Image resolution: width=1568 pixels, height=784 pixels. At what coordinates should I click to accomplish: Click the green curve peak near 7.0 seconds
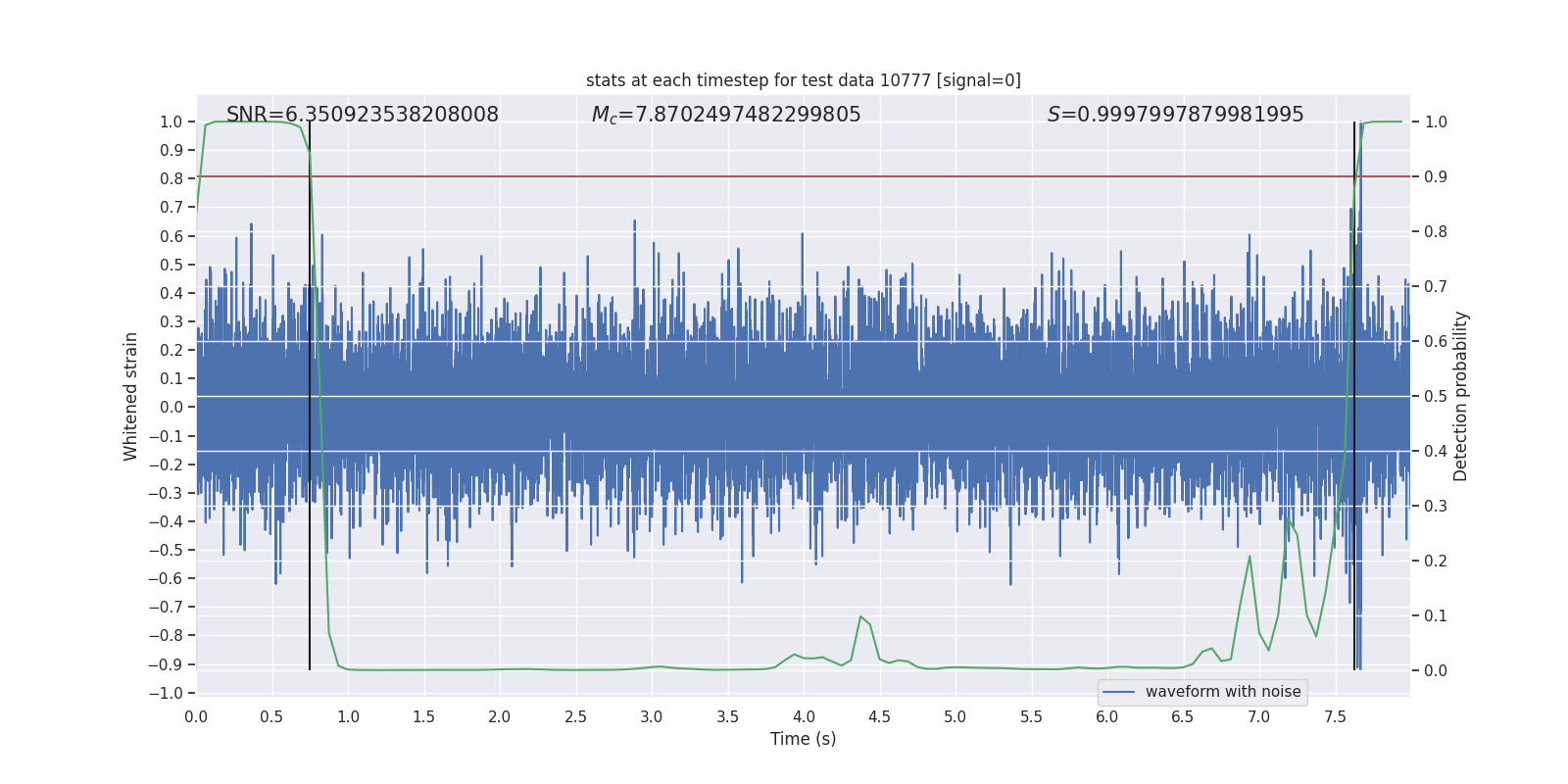point(1249,557)
